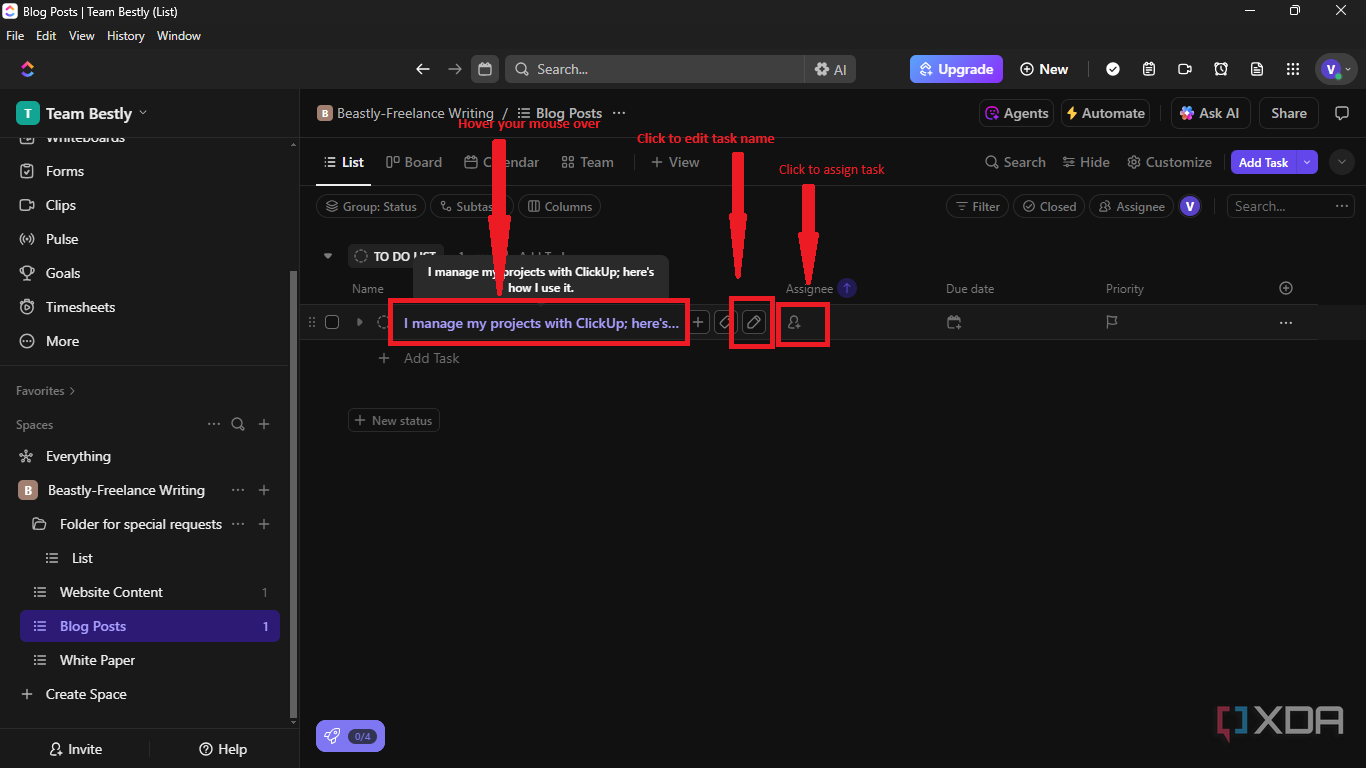The image size is (1366, 768).
Task: Click Create Space in sidebar
Action: click(86, 694)
